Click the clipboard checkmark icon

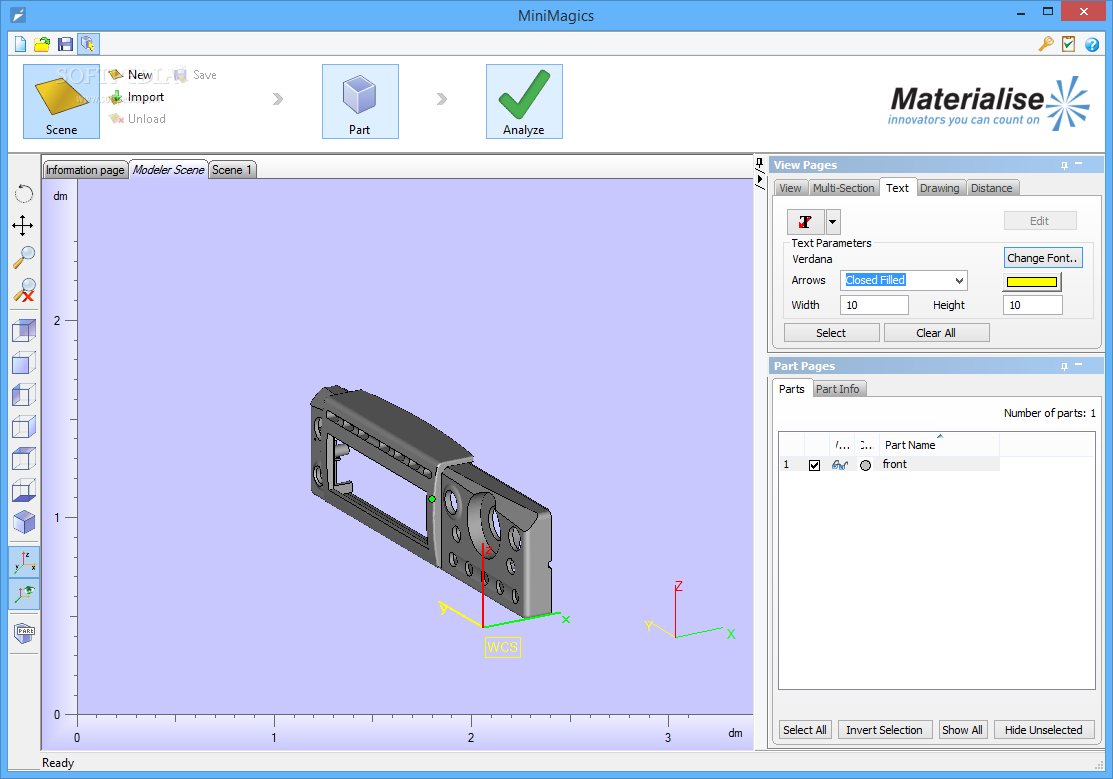pos(1068,44)
